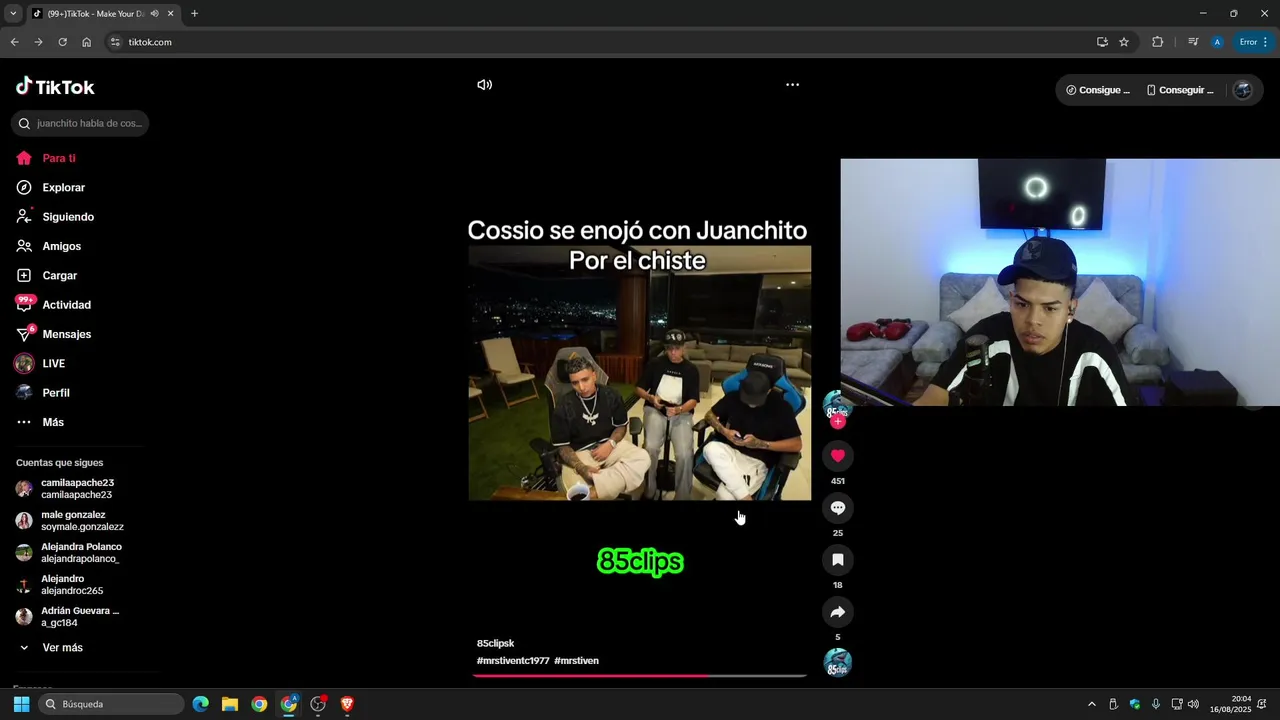Viewport: 1280px width, 720px height.
Task: Open the video's three-dot options menu
Action: coord(792,85)
